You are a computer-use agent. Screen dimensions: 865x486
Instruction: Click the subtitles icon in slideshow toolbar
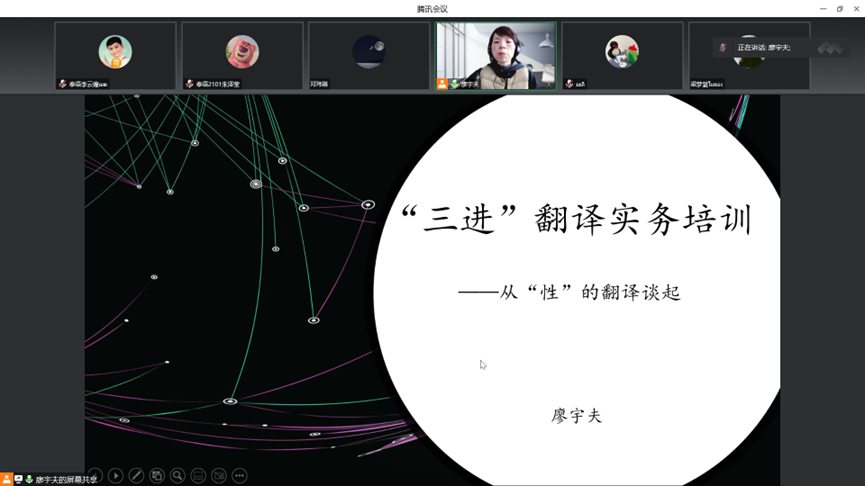coord(198,476)
